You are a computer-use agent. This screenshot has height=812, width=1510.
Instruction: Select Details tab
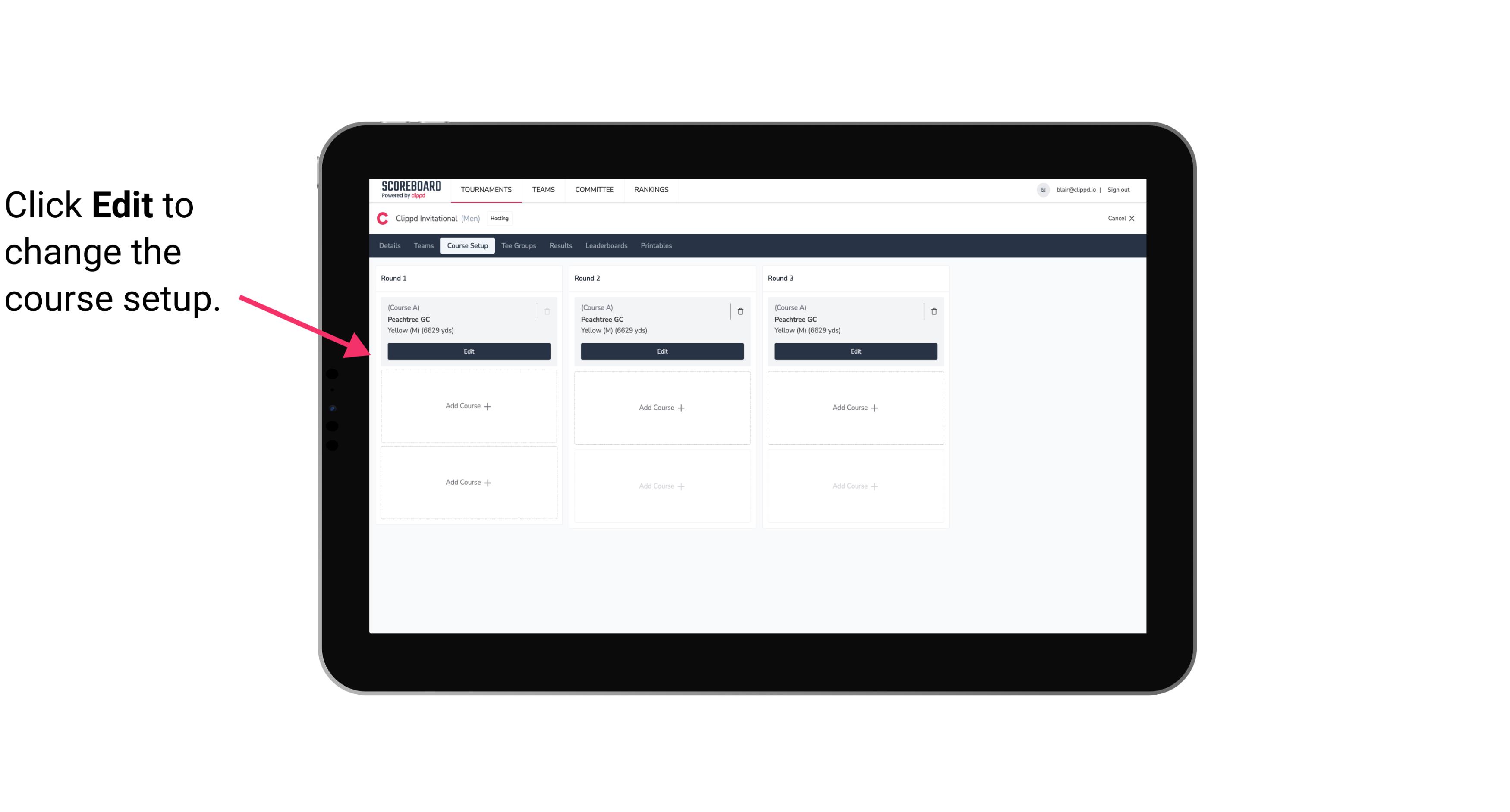(391, 245)
